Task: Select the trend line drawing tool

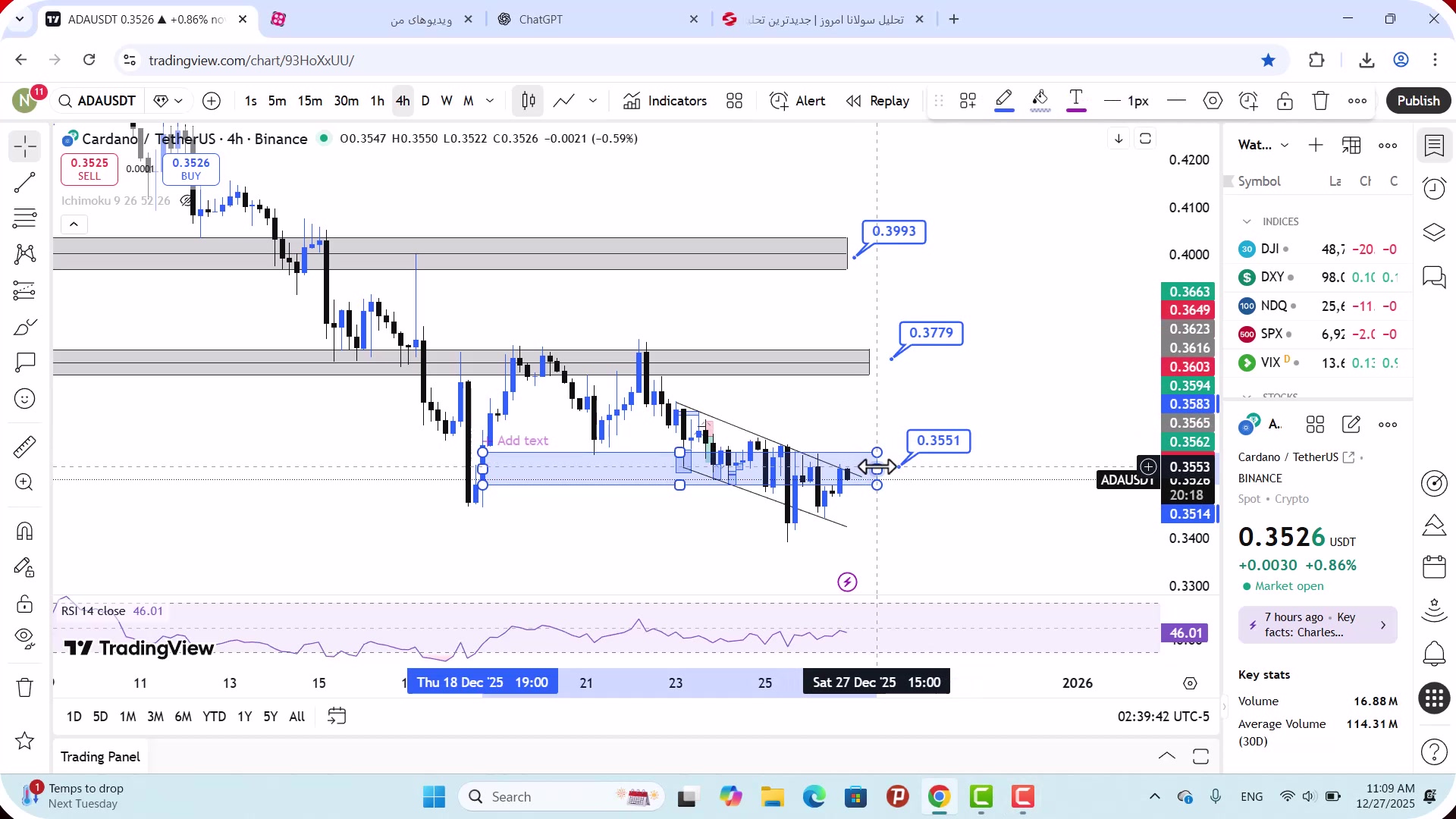Action: tap(25, 182)
